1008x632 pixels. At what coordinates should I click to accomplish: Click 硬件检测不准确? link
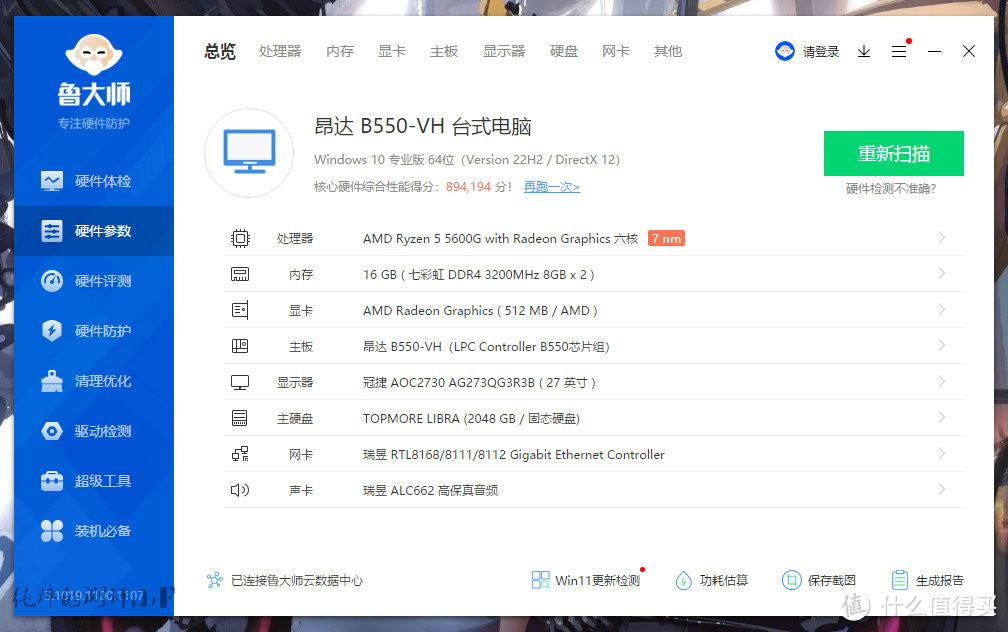click(x=891, y=188)
